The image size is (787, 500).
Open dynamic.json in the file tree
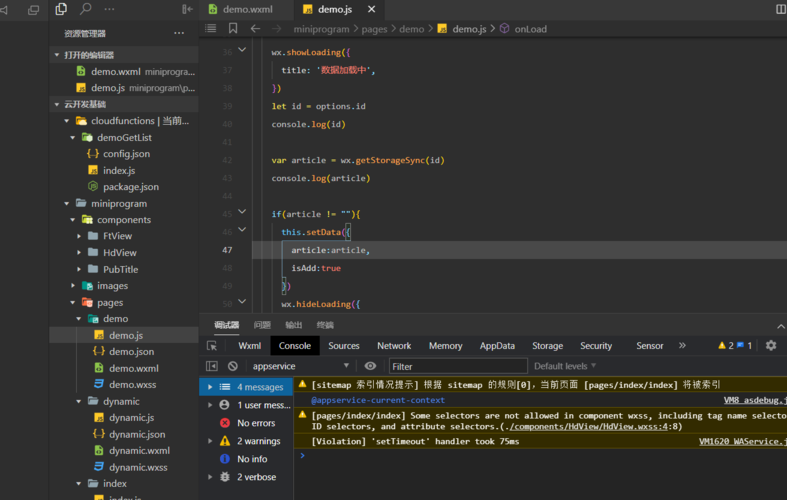(x=137, y=434)
